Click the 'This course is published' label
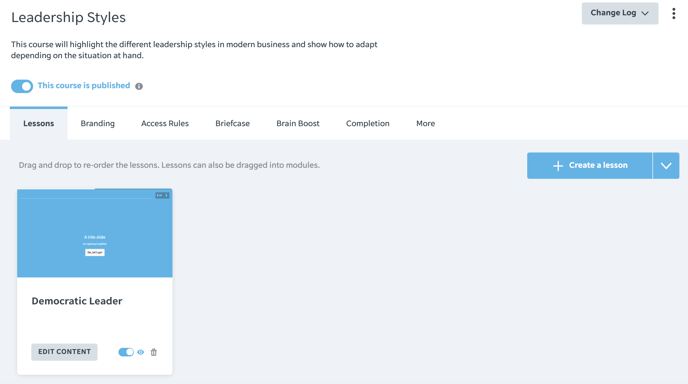The width and height of the screenshot is (688, 384). click(x=84, y=86)
